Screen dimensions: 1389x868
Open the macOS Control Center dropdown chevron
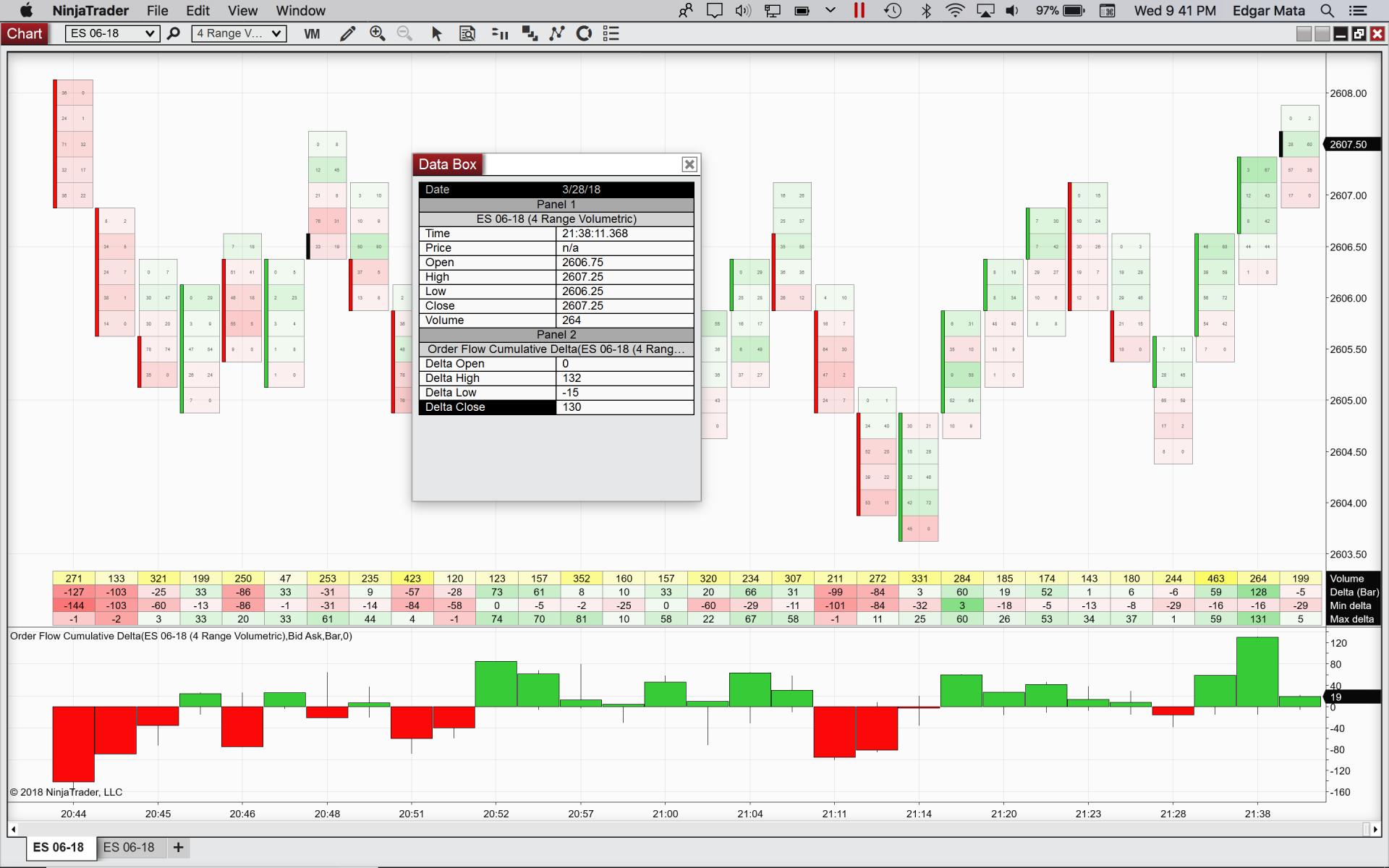831,10
